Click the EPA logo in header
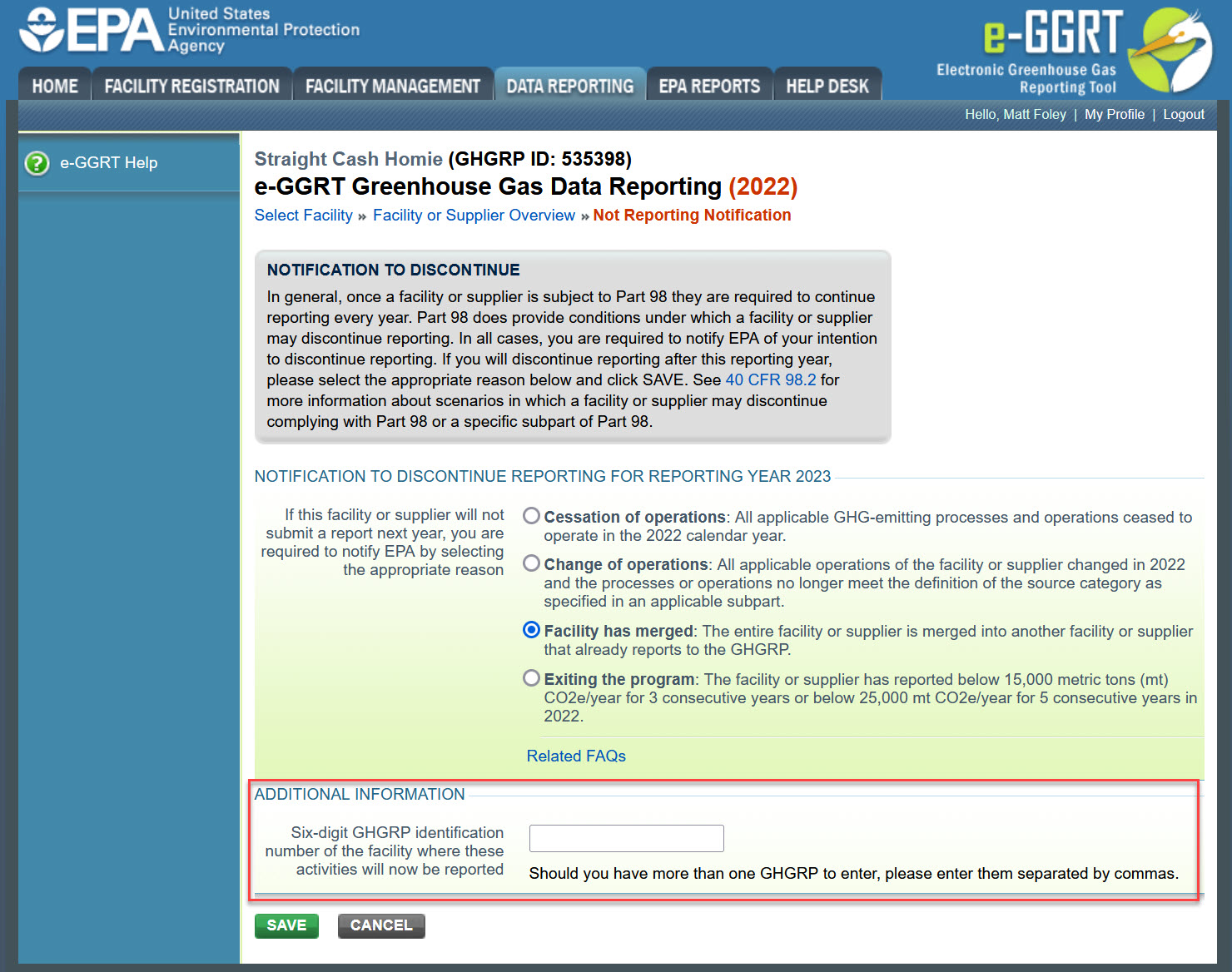Viewport: 1232px width, 972px height. tap(190, 30)
